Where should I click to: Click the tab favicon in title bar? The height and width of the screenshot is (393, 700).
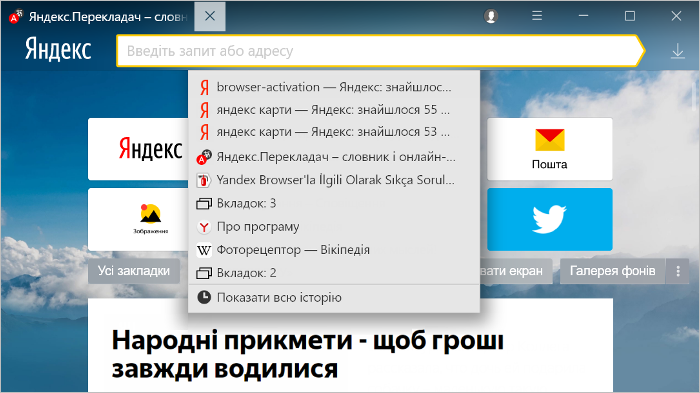pyautogui.click(x=16, y=17)
